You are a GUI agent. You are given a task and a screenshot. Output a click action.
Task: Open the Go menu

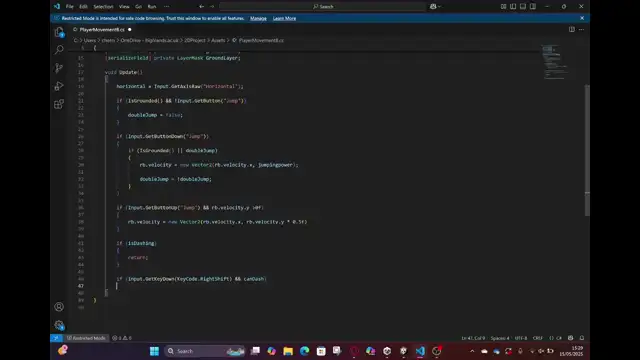138,7
